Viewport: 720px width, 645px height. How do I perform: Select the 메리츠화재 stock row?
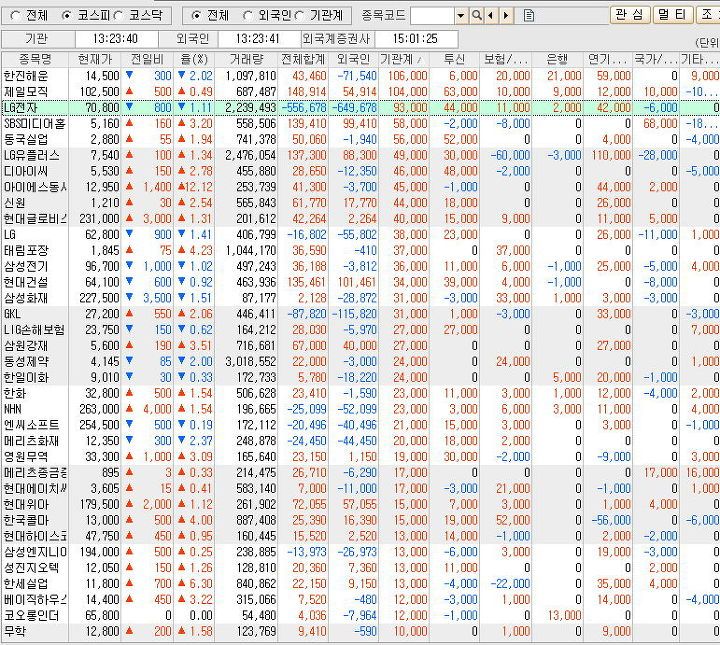[360, 441]
